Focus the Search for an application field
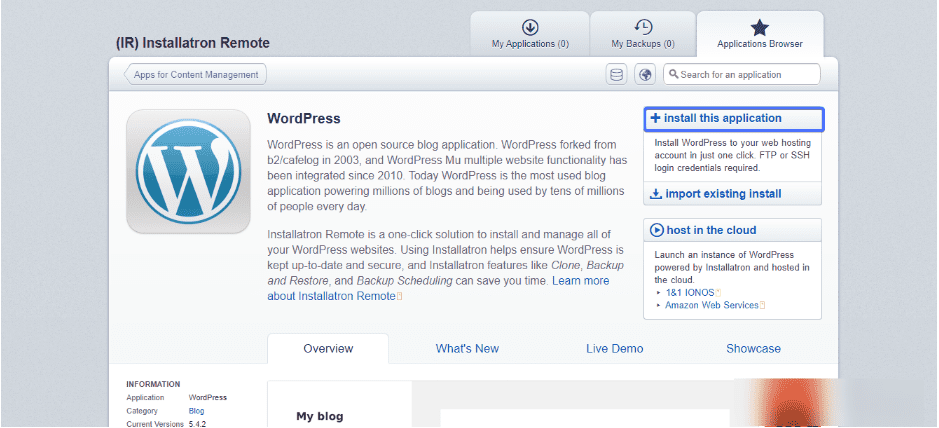 click(x=741, y=75)
